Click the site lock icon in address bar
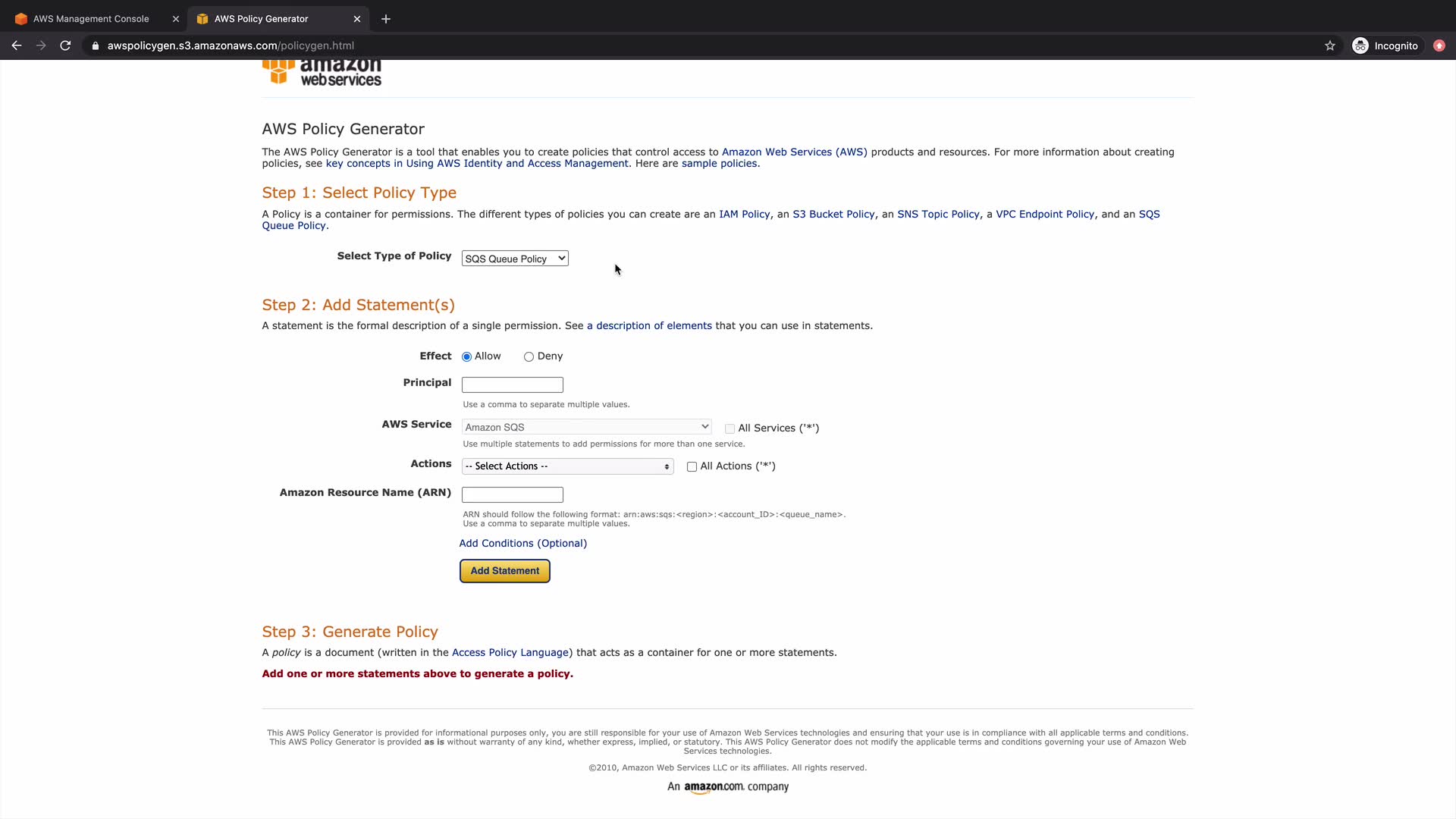1456x819 pixels. 96,45
